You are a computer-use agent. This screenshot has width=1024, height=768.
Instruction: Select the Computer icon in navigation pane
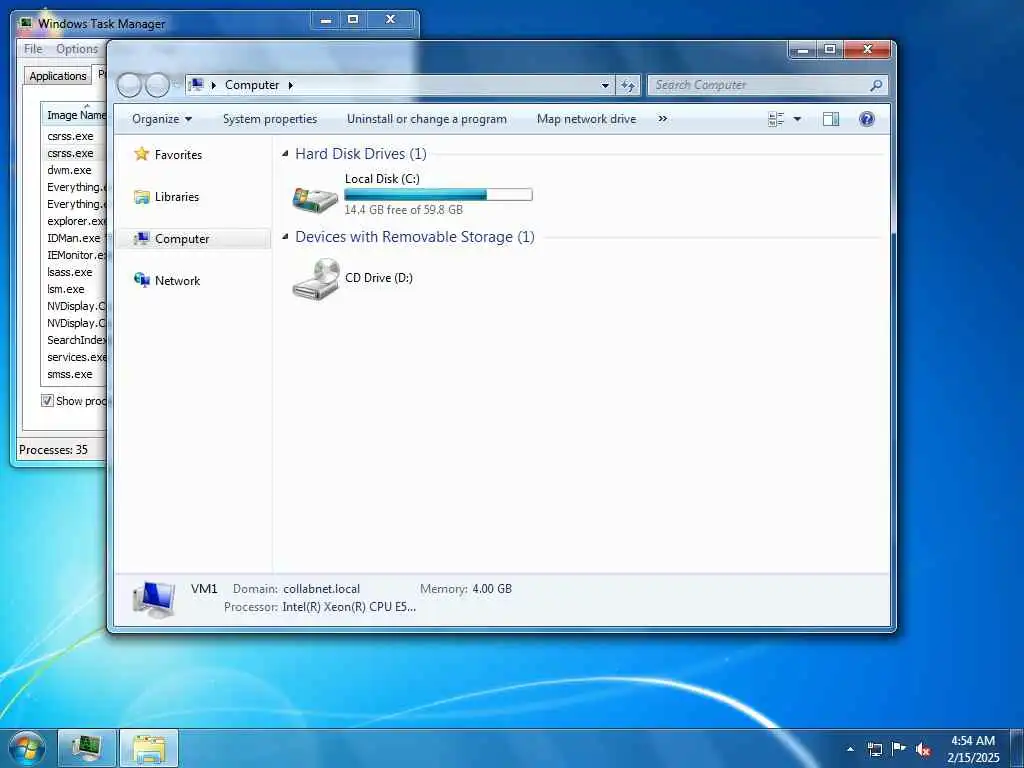(x=142, y=238)
